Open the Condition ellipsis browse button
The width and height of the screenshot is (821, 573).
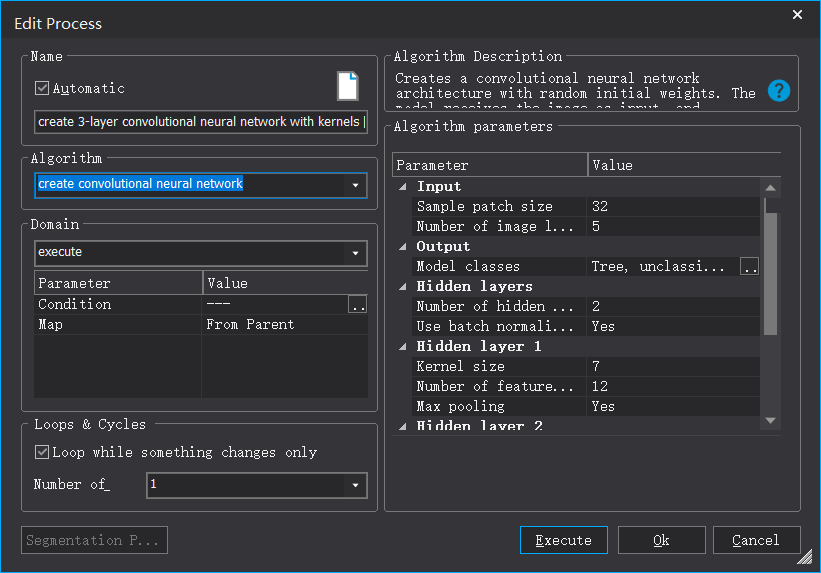click(357, 305)
